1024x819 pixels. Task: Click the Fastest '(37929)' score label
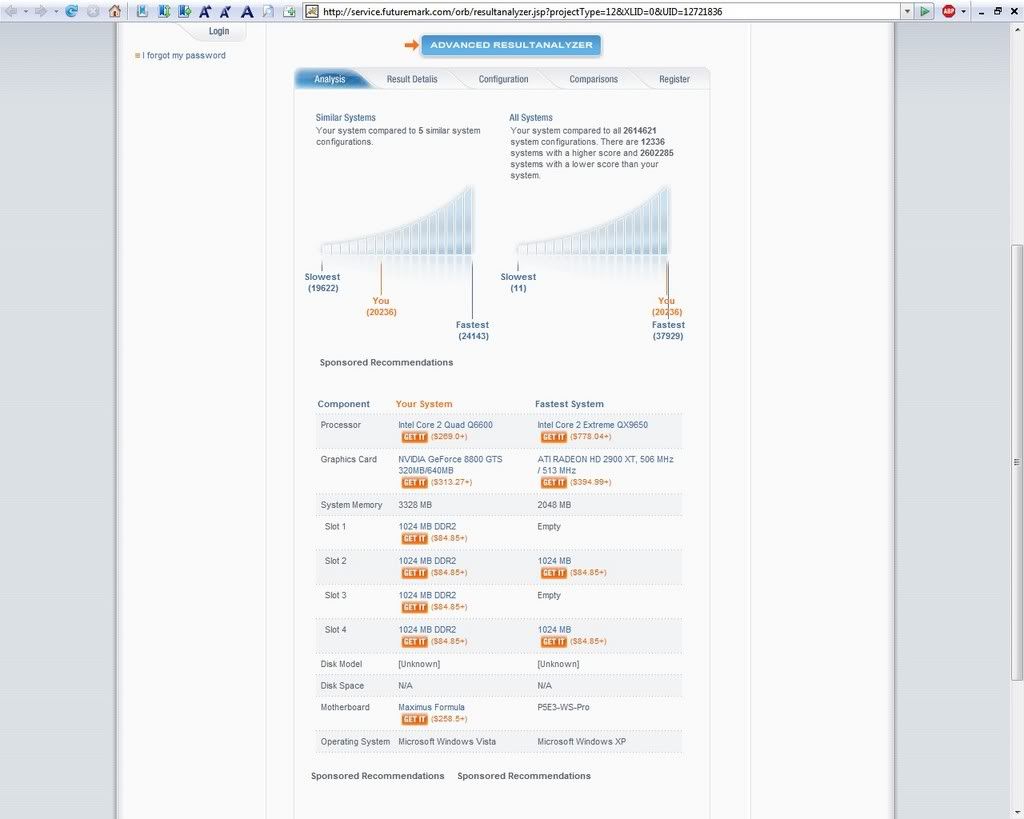pyautogui.click(x=668, y=336)
